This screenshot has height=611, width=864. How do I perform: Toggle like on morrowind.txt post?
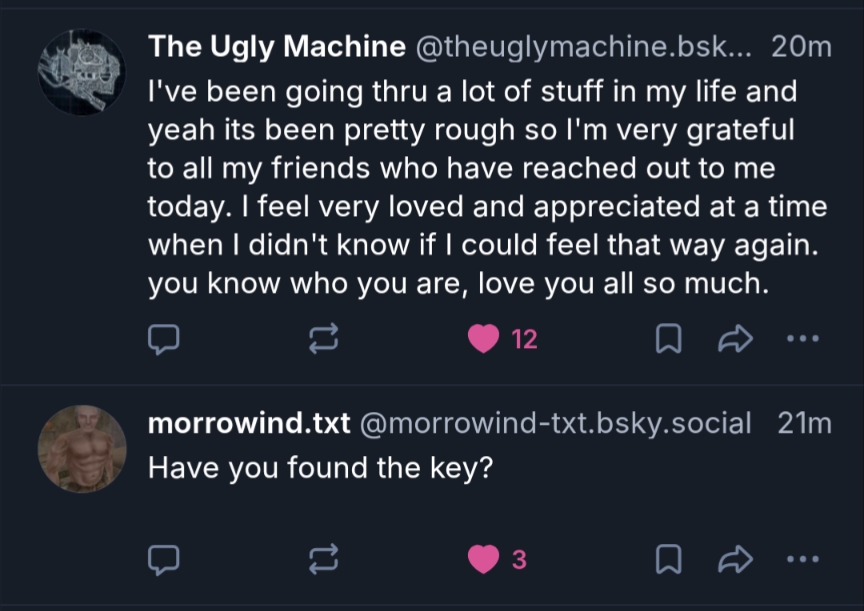click(x=484, y=560)
